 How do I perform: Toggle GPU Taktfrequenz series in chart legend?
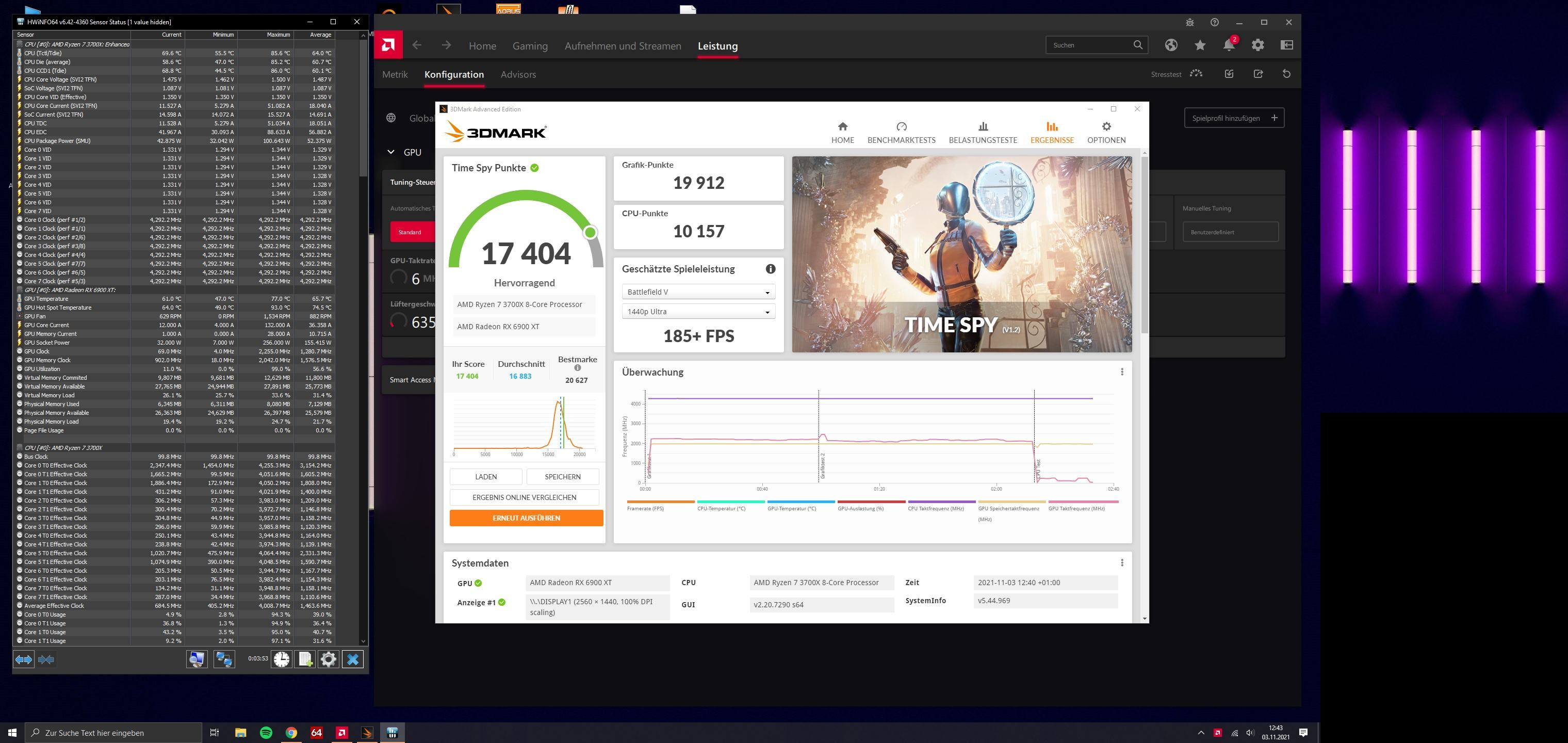[1084, 506]
